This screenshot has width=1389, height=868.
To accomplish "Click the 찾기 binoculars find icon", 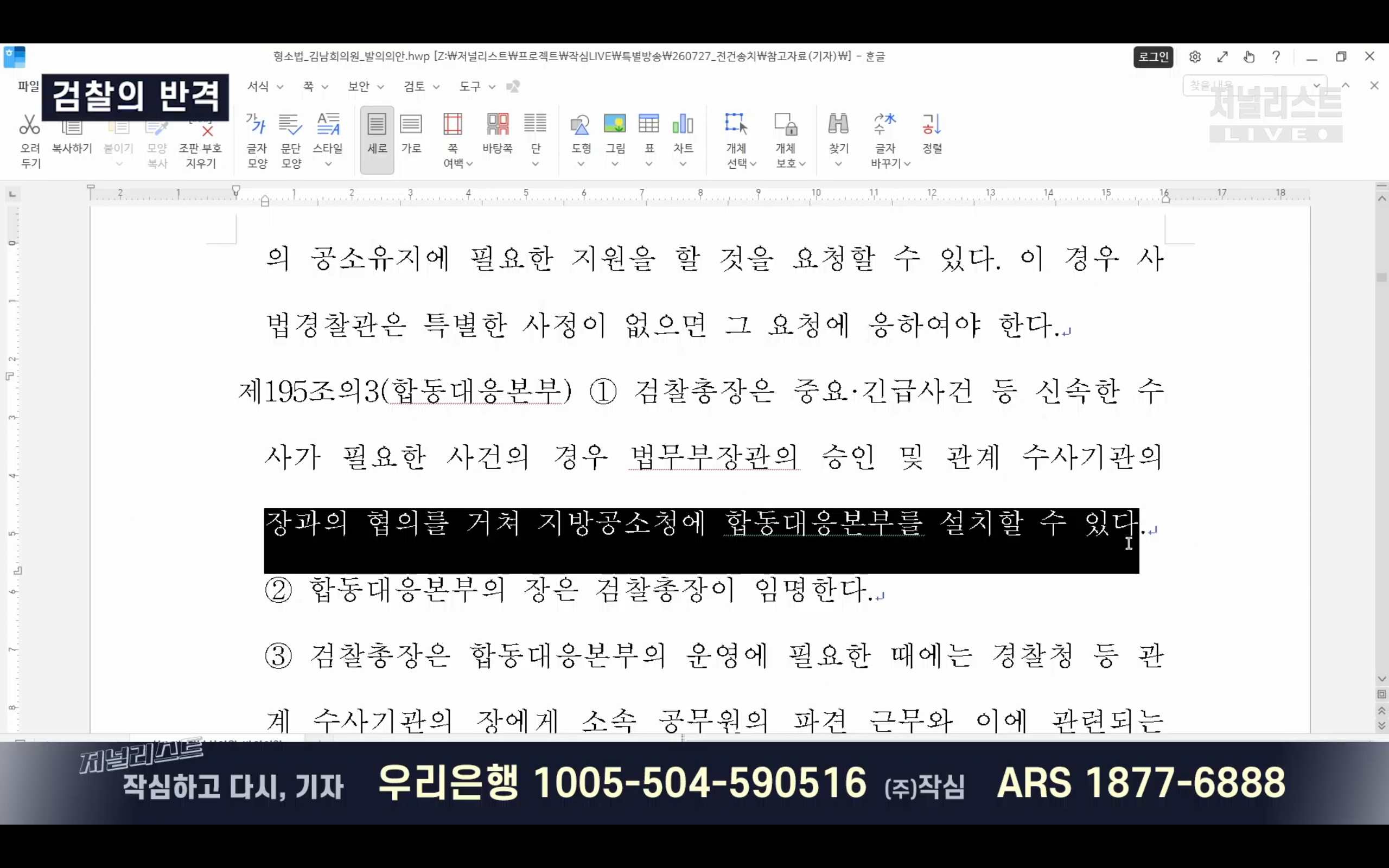I will point(839,124).
